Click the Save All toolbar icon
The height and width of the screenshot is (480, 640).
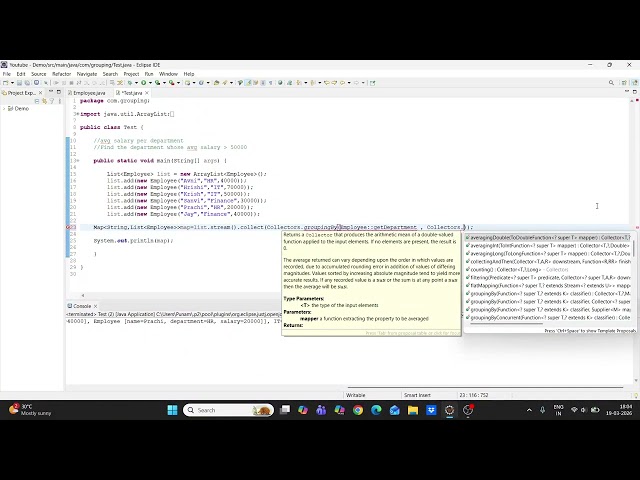pos(27,83)
